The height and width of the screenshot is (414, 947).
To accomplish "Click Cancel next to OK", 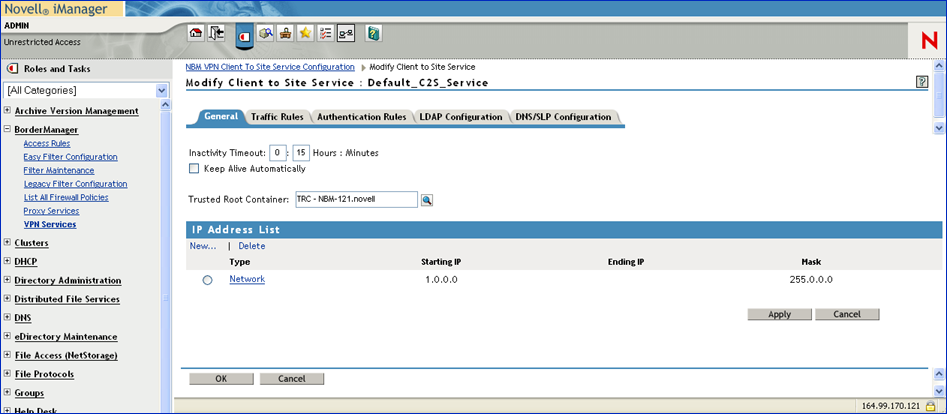I will point(292,379).
